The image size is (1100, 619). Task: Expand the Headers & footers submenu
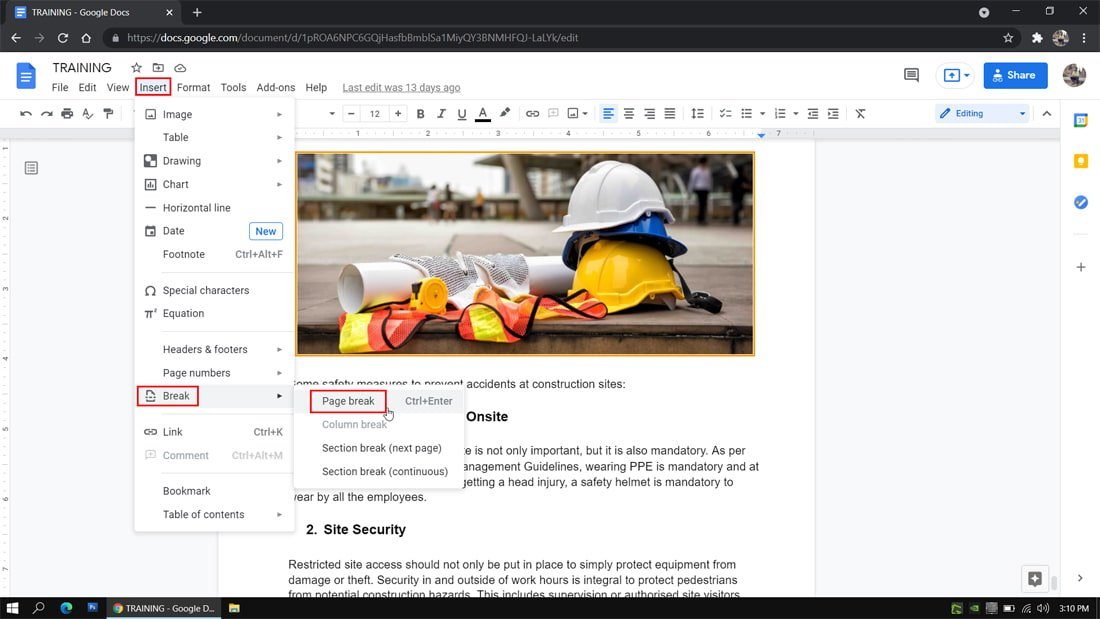tap(204, 349)
